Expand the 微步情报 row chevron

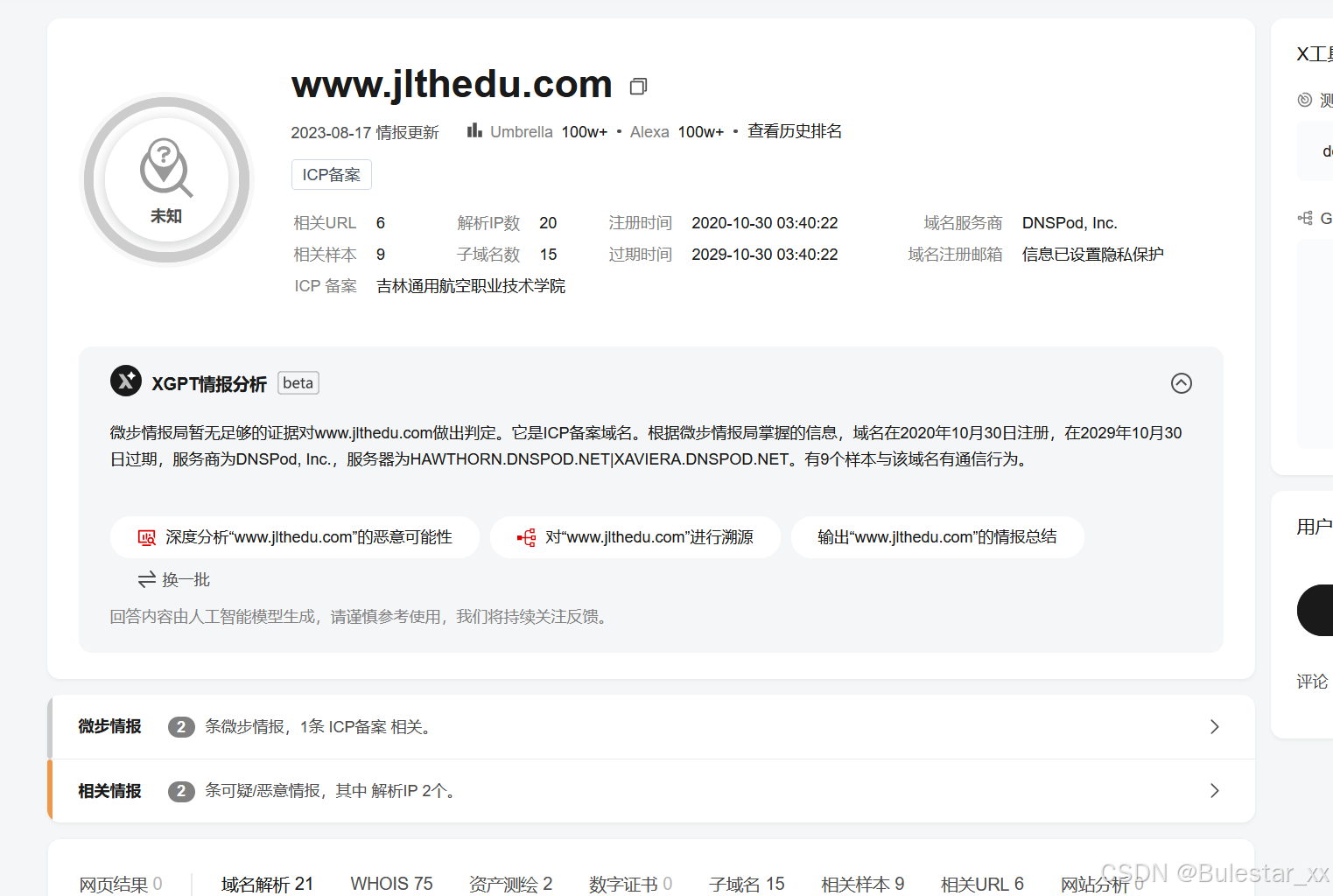1214,726
